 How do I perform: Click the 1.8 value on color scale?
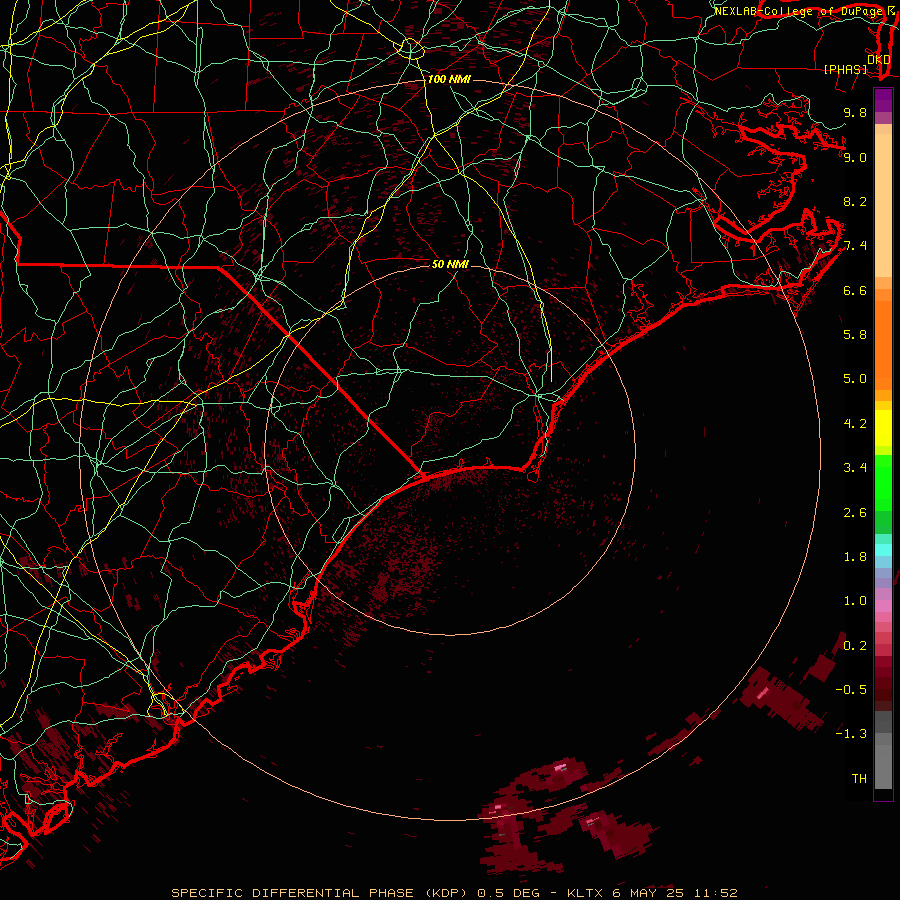[x=855, y=557]
